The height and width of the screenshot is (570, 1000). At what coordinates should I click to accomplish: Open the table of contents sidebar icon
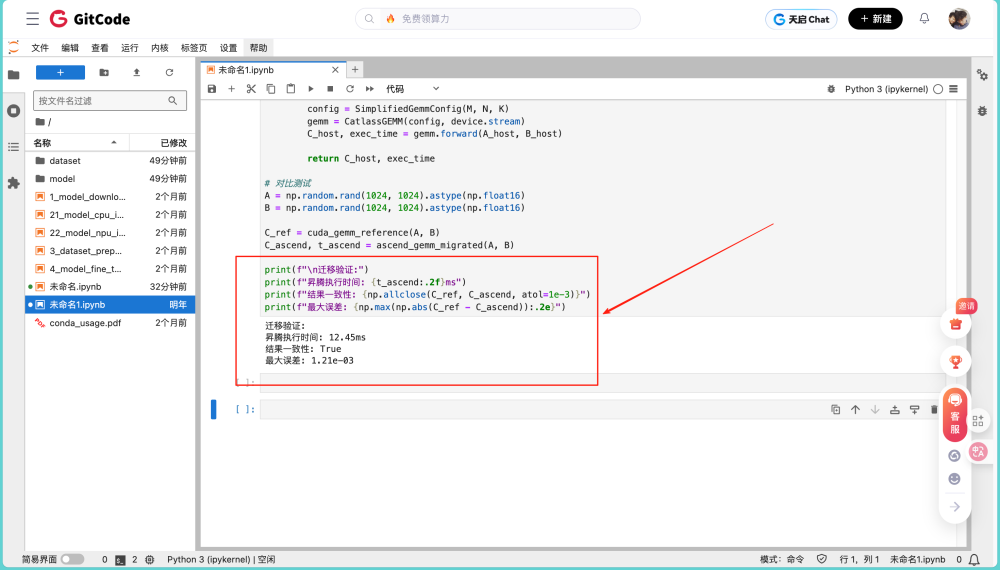pos(13,147)
